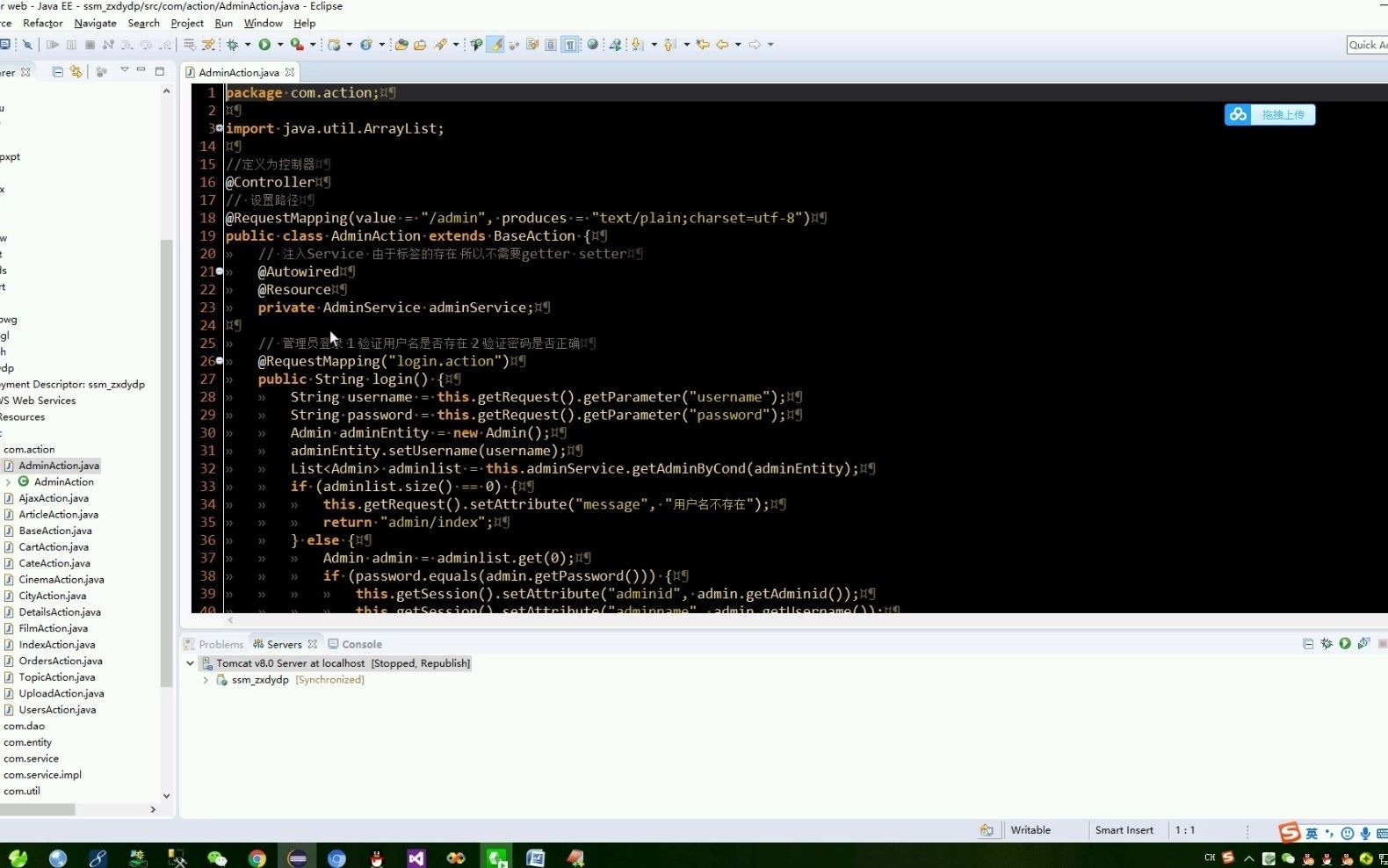Select the AdminAction.java editor tab
The width and height of the screenshot is (1388, 868).
click(239, 72)
